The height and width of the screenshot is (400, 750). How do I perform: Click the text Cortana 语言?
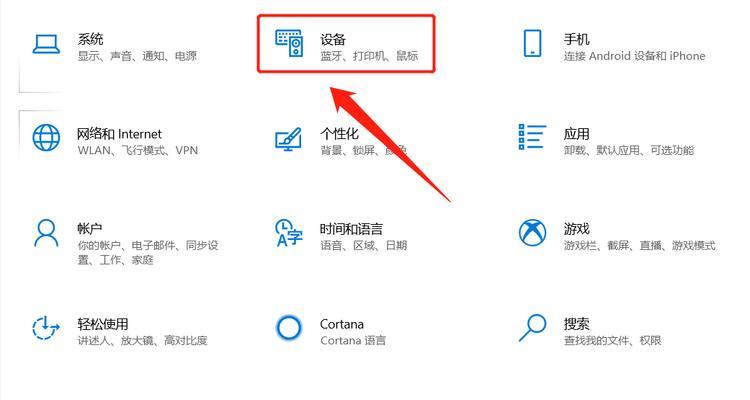point(353,341)
